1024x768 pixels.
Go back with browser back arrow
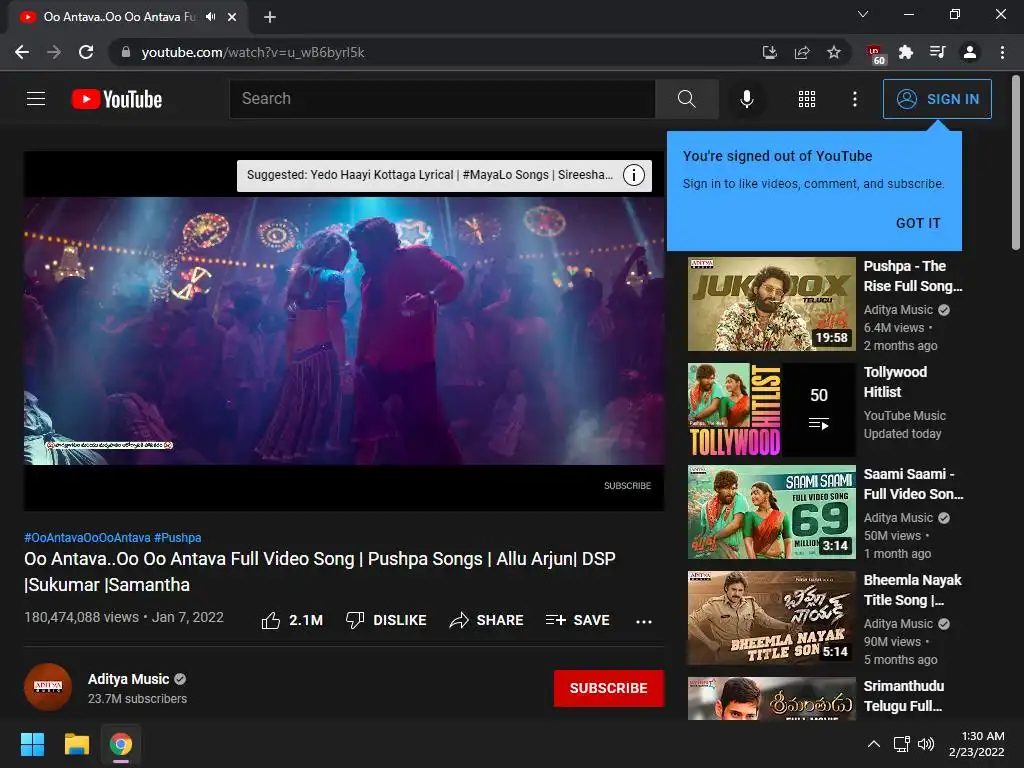point(22,52)
